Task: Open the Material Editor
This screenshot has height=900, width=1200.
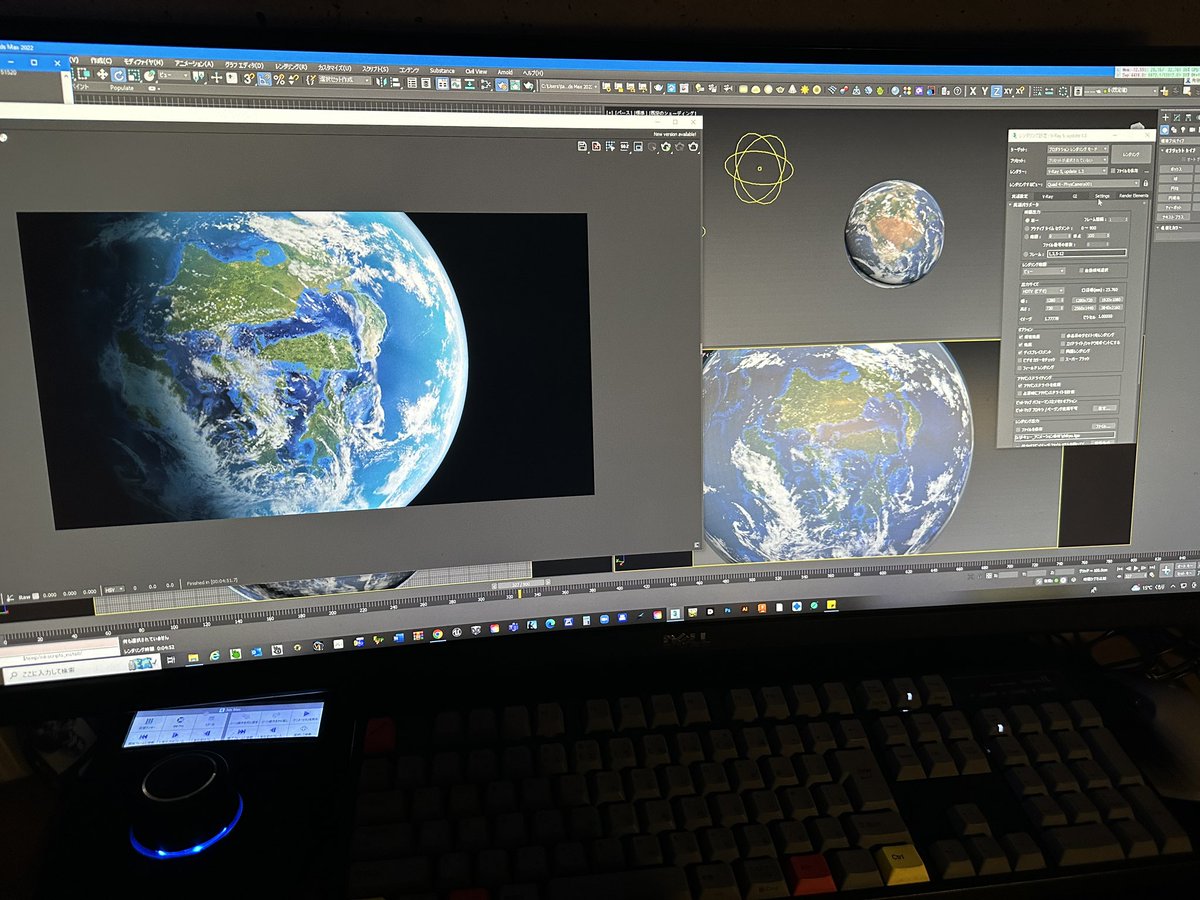Action: (486, 84)
